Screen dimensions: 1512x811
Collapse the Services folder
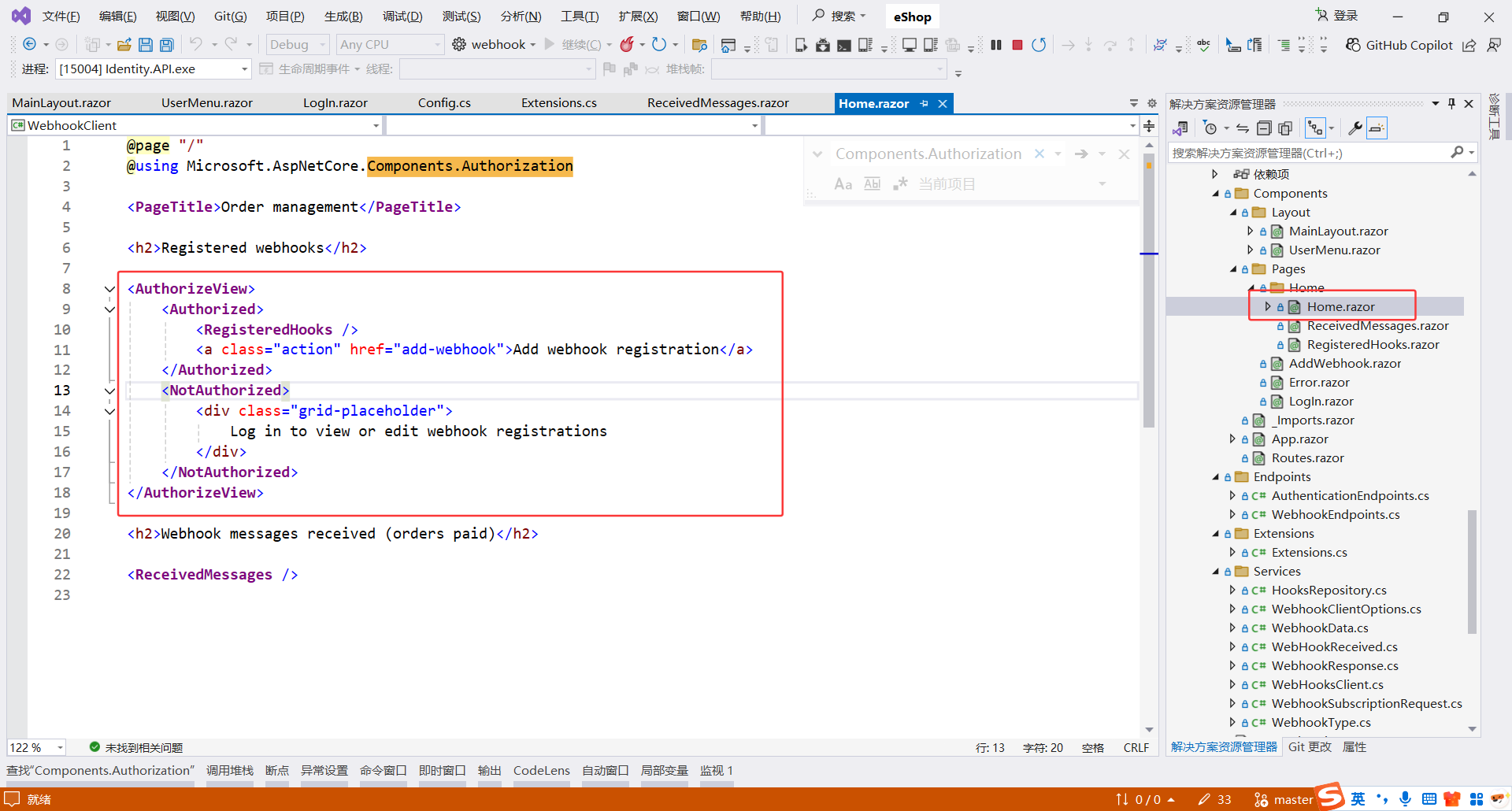click(1216, 572)
